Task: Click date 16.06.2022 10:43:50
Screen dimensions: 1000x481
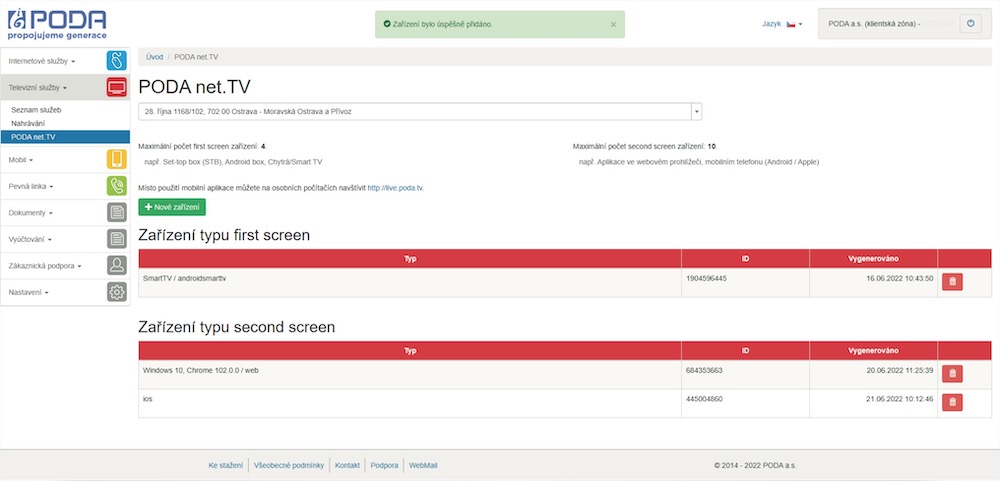Action: click(x=899, y=278)
